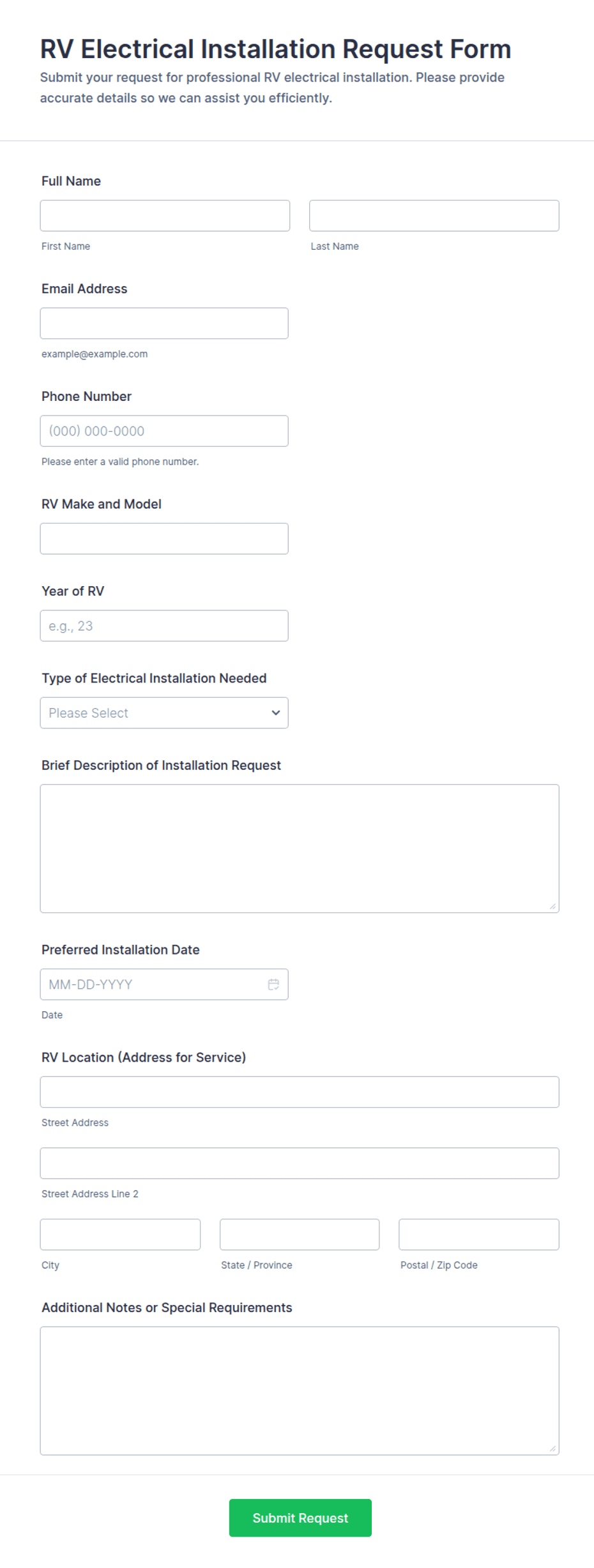Click the Postal / Zip Code field

pyautogui.click(x=479, y=1234)
